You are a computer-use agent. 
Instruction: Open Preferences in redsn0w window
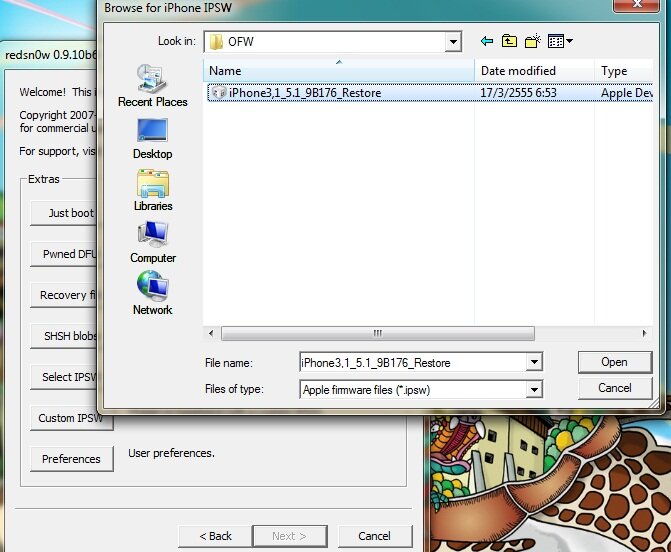71,459
